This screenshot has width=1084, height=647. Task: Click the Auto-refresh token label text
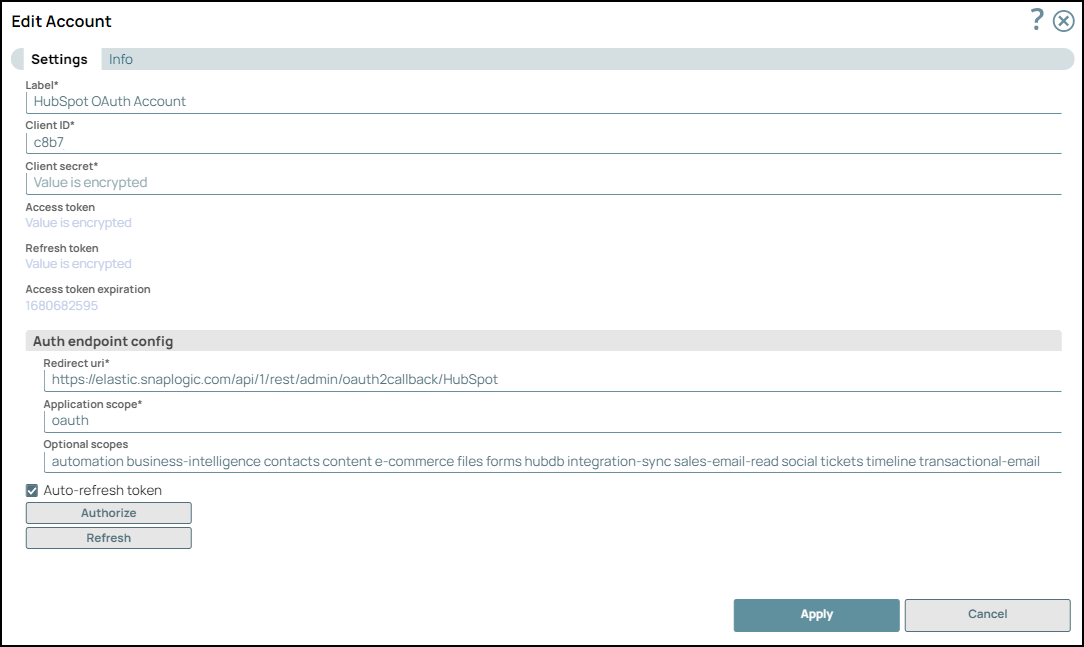(x=102, y=490)
